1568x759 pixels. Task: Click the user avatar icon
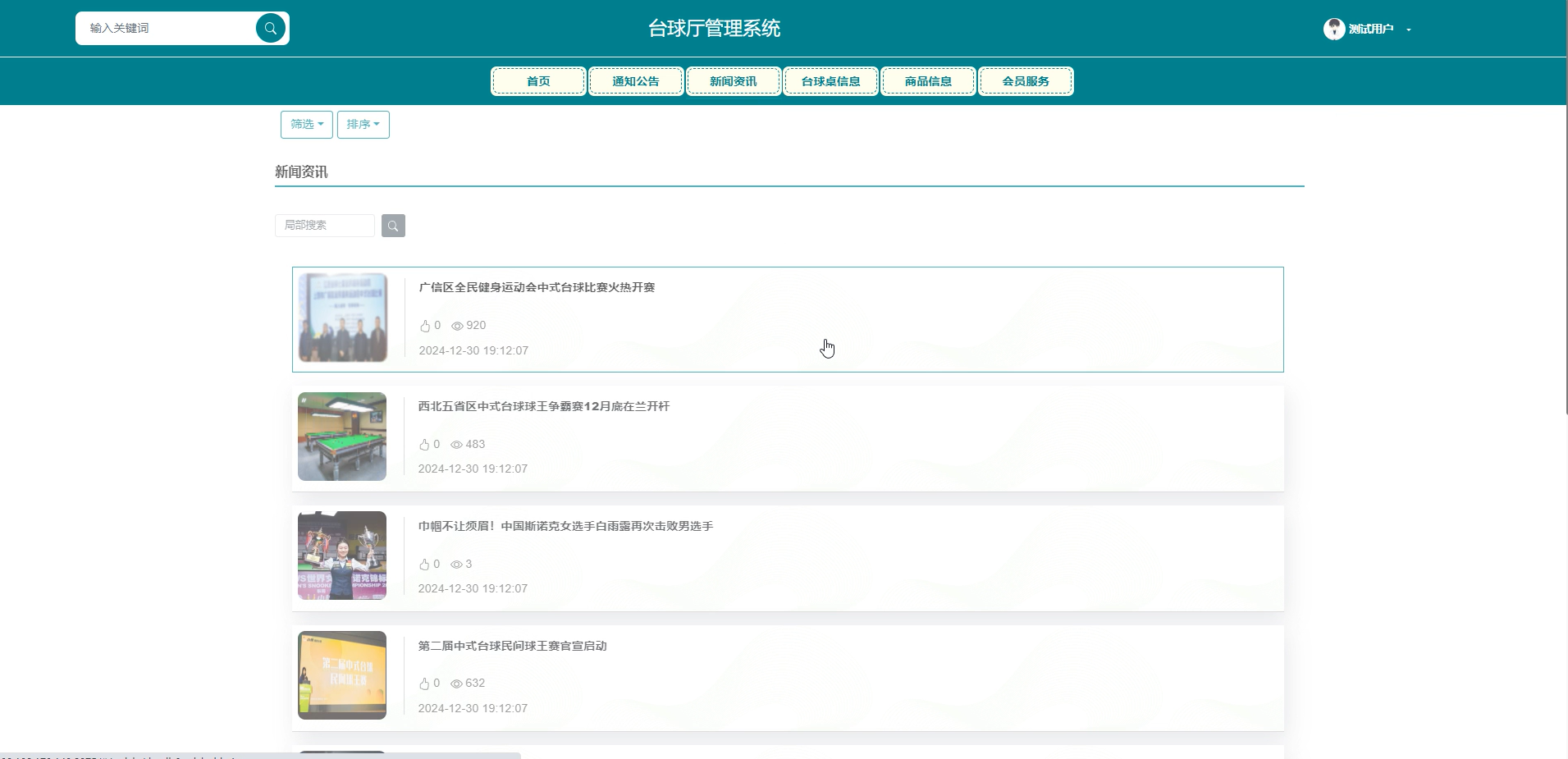tap(1334, 29)
